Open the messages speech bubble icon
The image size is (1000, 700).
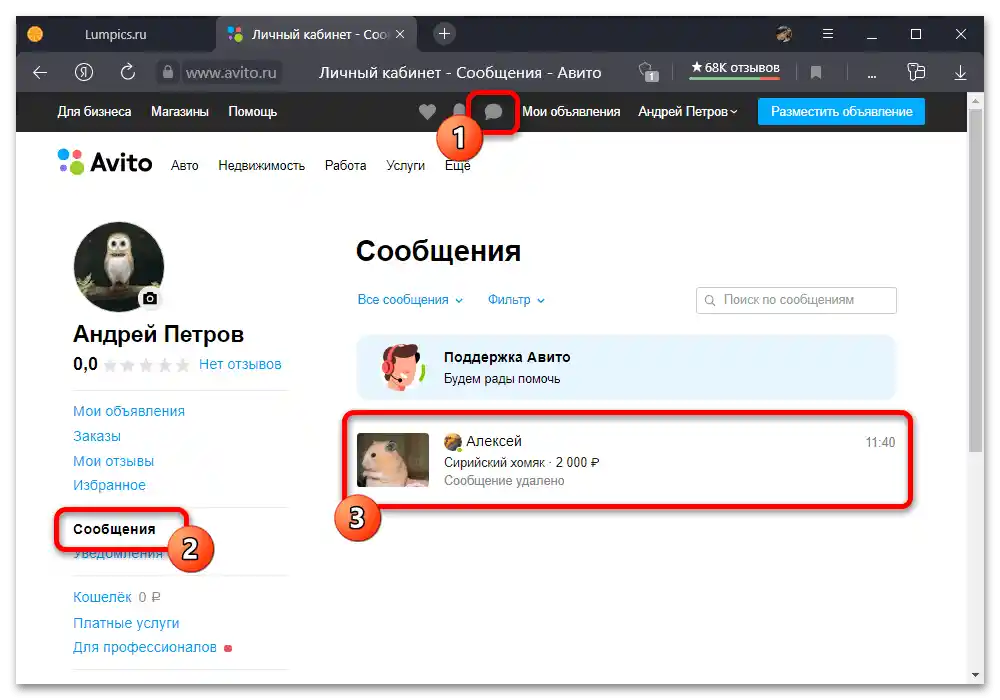493,112
